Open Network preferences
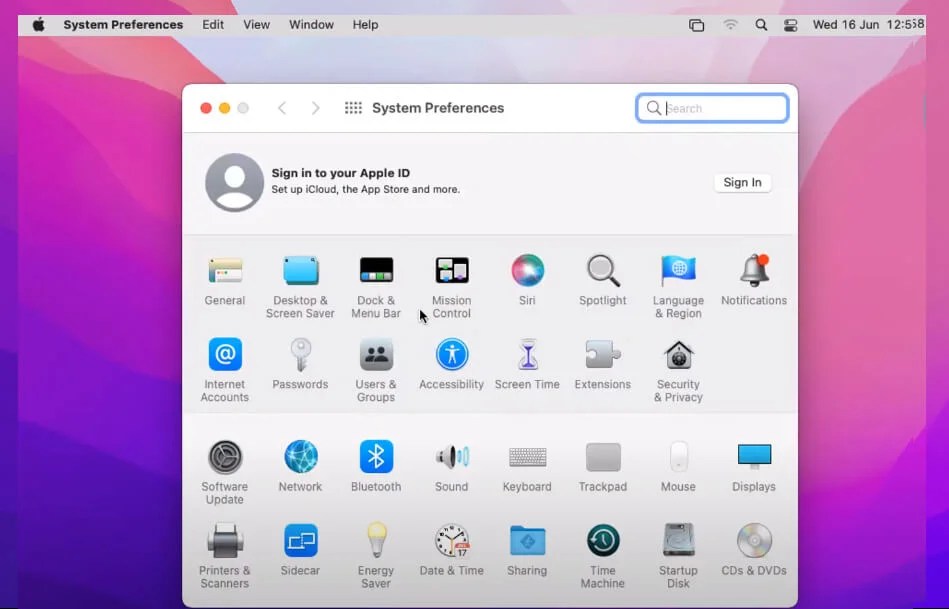 [x=300, y=456]
